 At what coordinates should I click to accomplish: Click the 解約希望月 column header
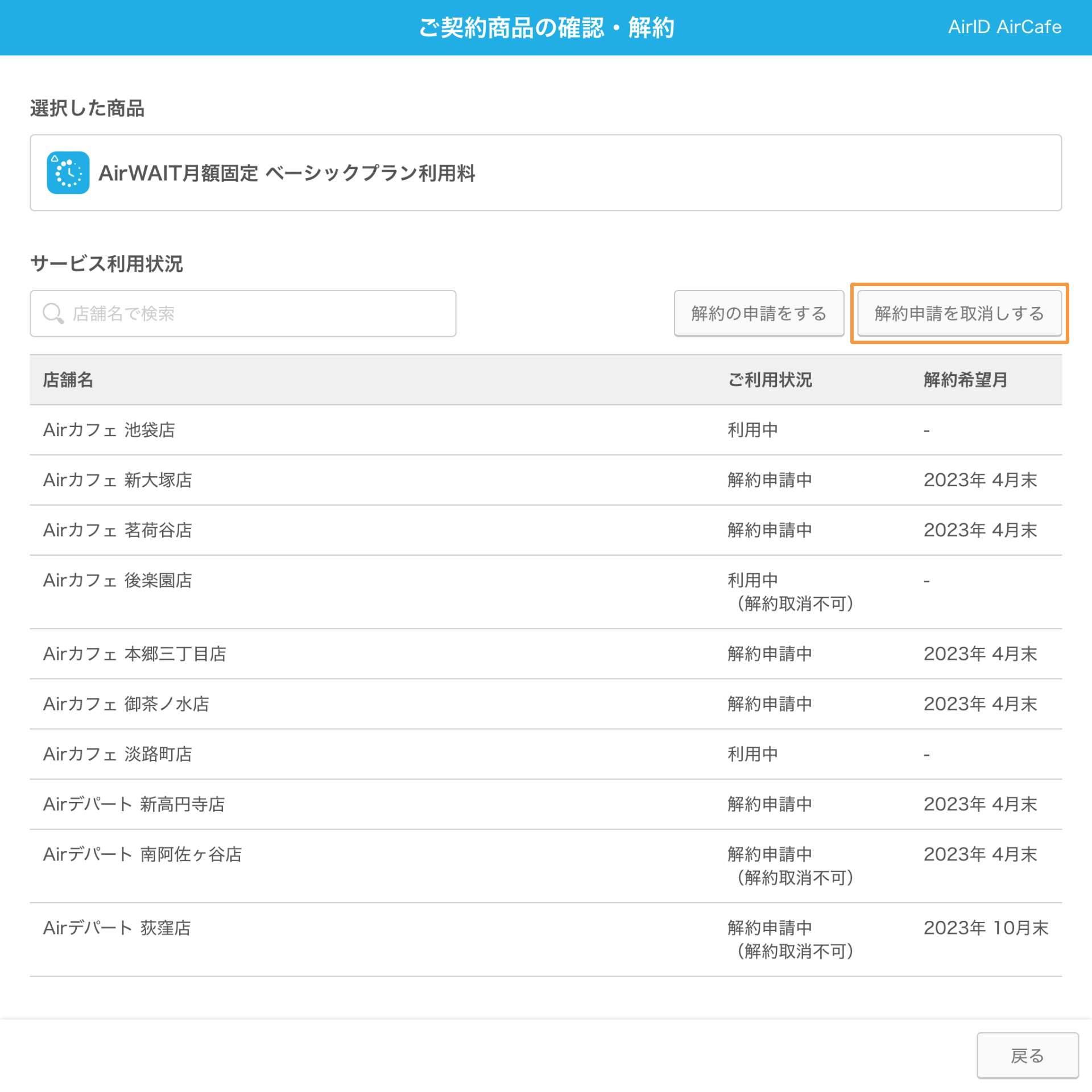pos(965,379)
